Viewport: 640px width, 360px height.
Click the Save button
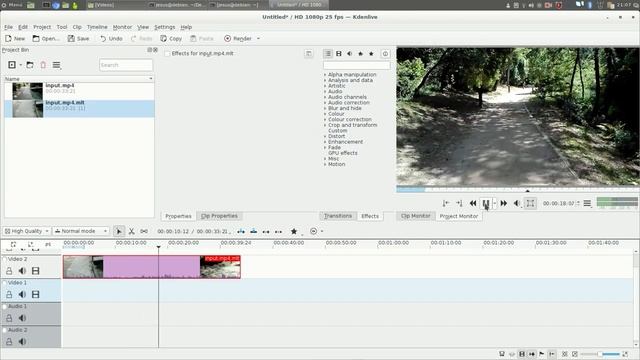(x=78, y=39)
